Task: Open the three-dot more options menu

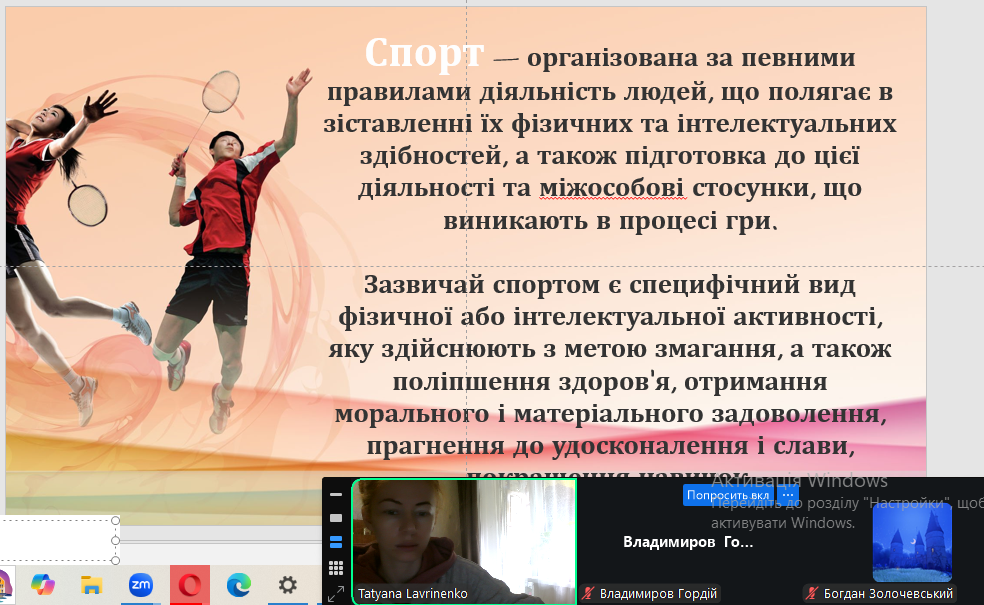Action: (788, 495)
